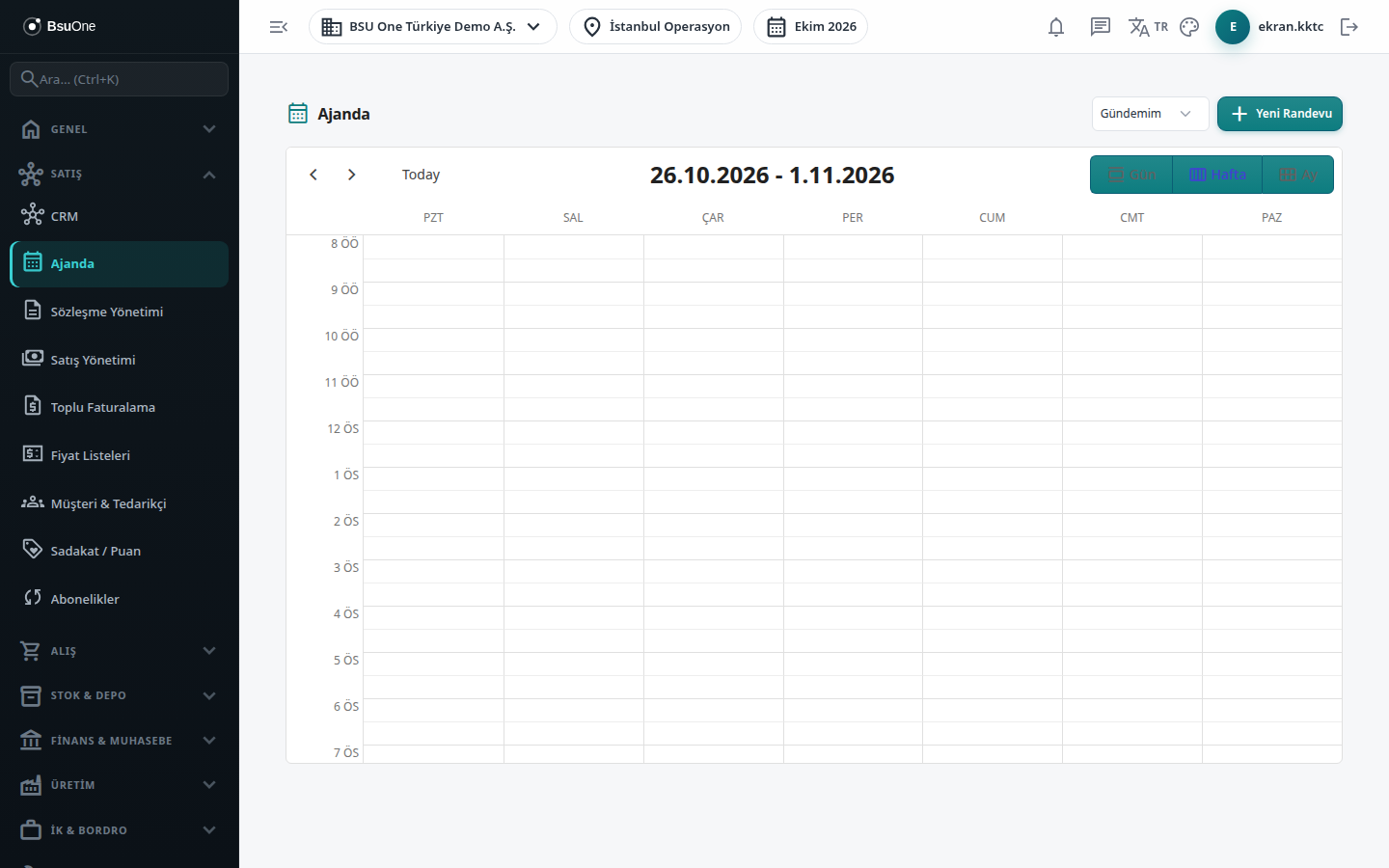
Task: Open Sözleşme Yönetimi in sidebar
Action: pos(120,312)
